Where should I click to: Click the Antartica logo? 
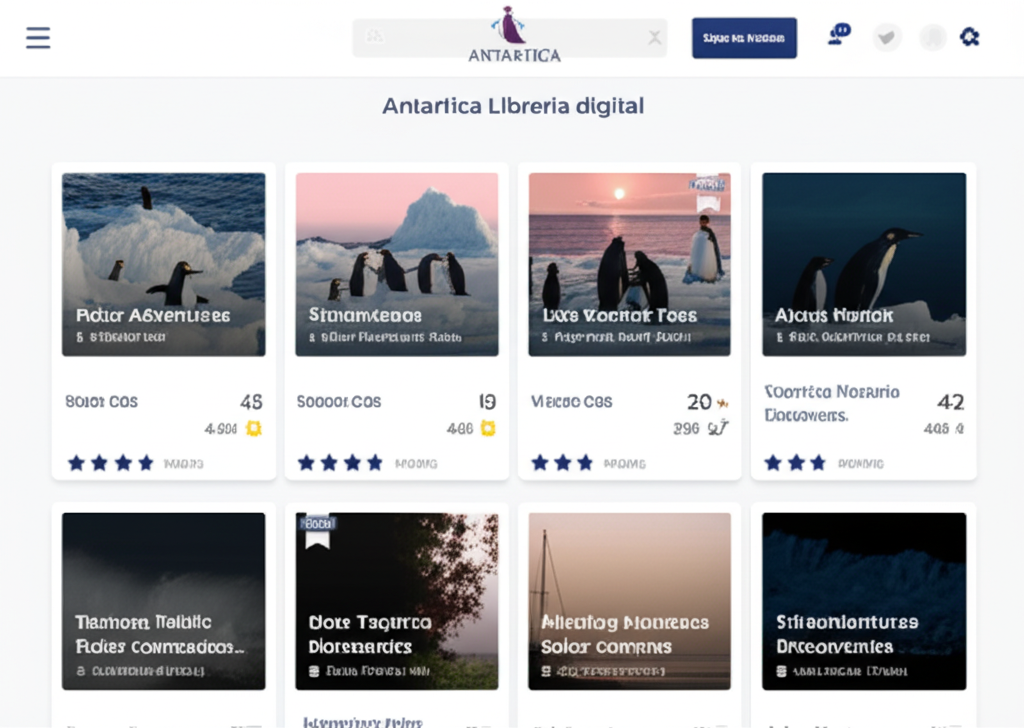[x=514, y=35]
